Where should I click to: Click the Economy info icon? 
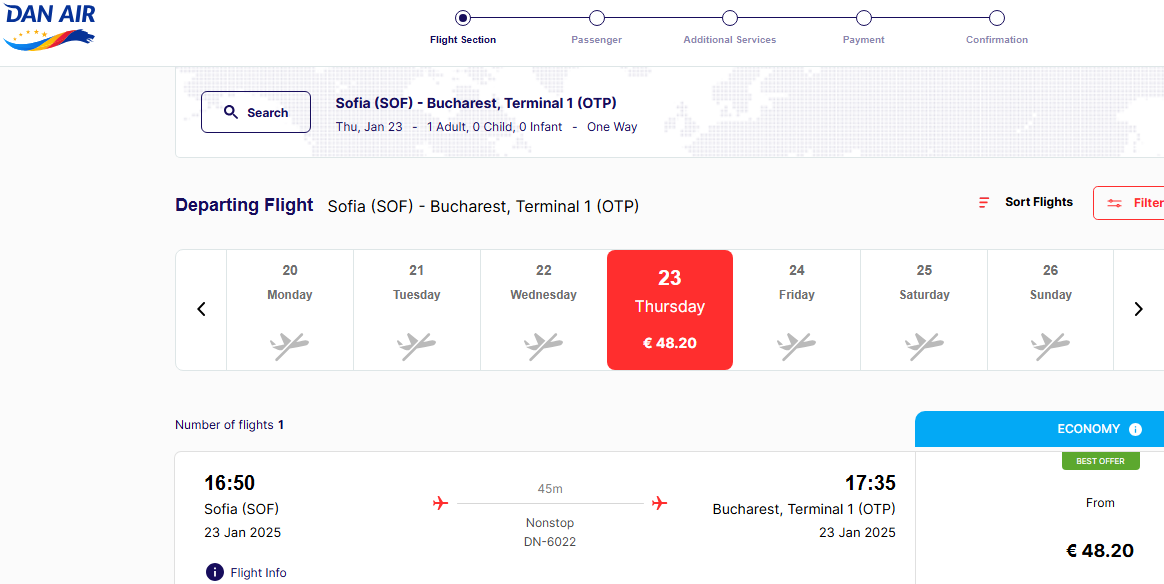coord(1135,430)
